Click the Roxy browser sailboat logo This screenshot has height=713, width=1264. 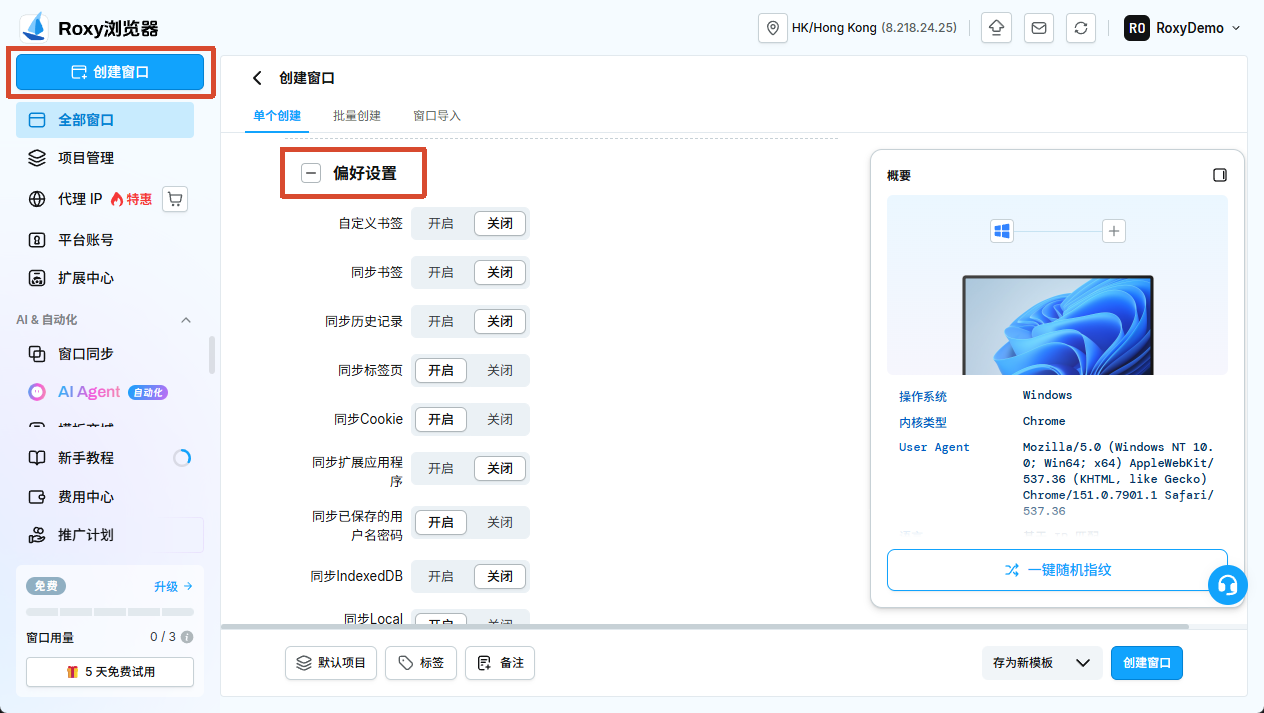pos(34,27)
